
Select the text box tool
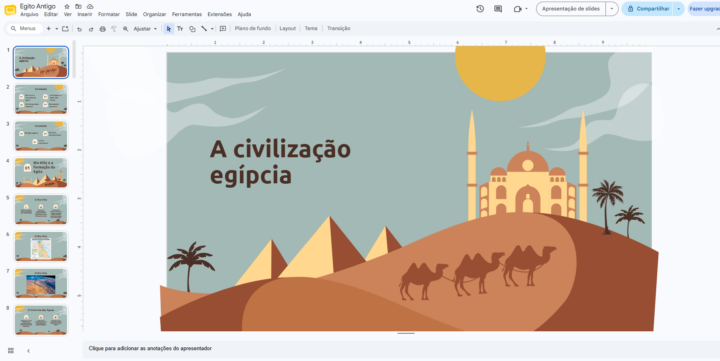coord(180,28)
